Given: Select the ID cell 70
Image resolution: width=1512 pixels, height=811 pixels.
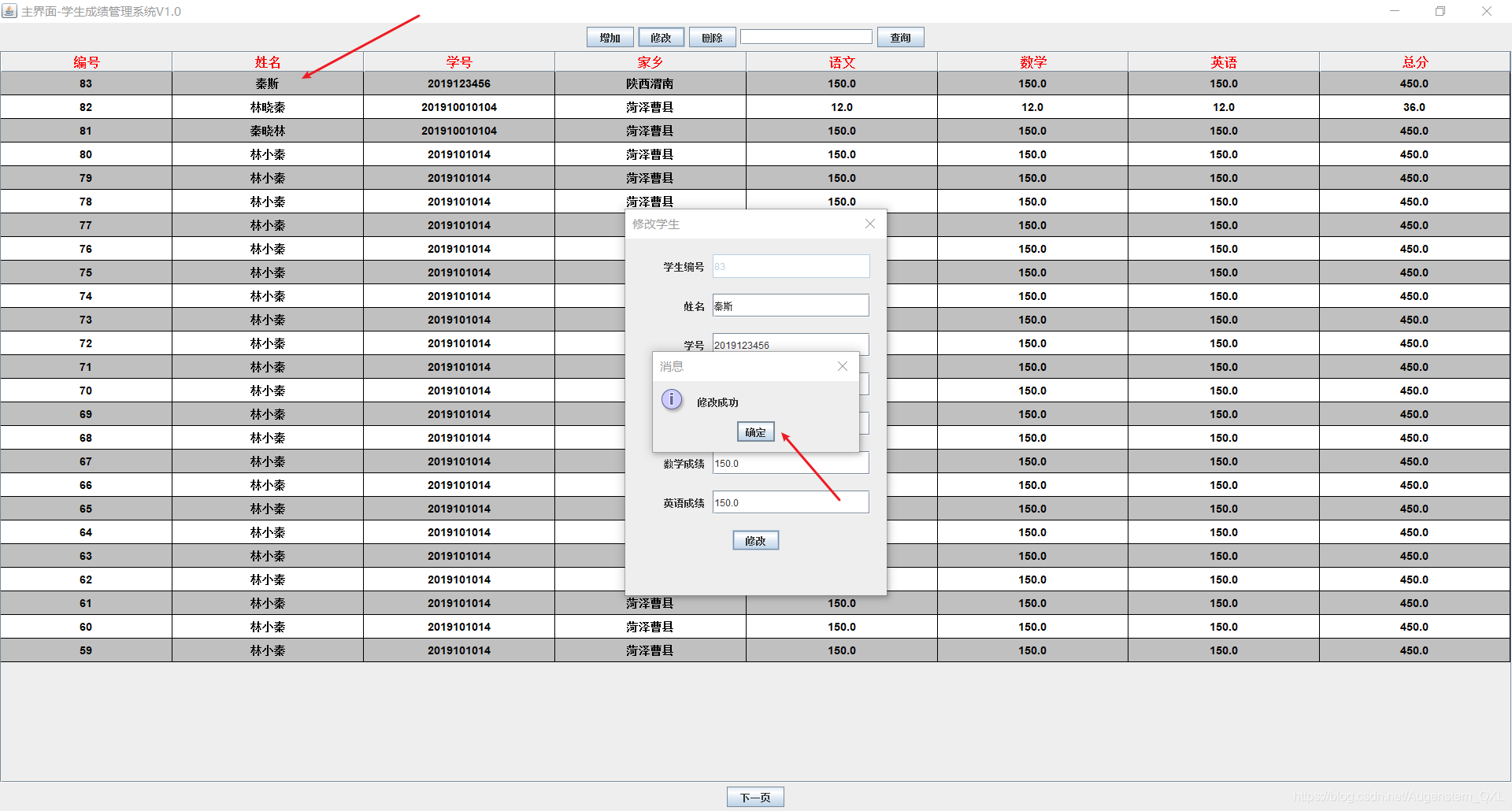Looking at the screenshot, I should (86, 391).
